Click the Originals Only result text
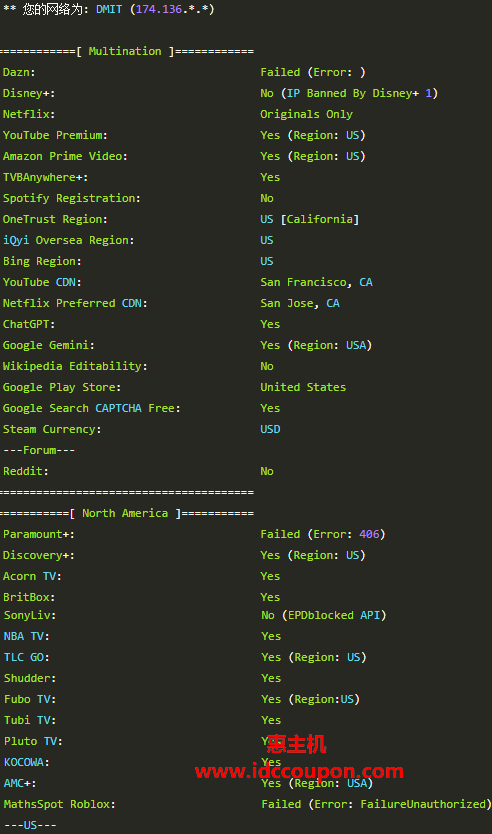This screenshot has height=834, width=492. [306, 114]
